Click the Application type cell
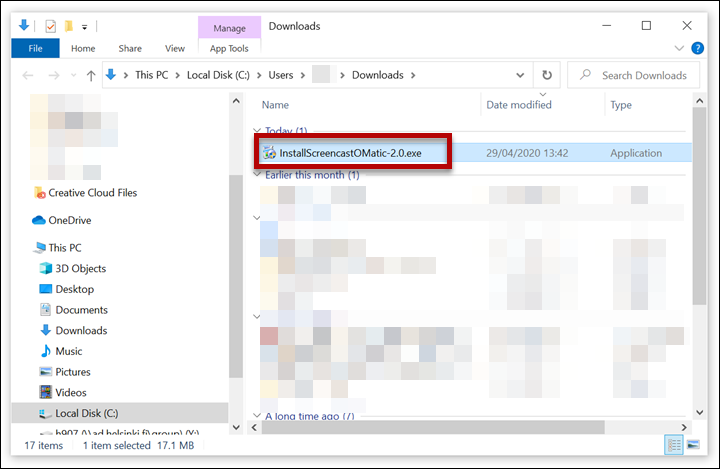Viewport: 720px width, 469px height. [636, 153]
